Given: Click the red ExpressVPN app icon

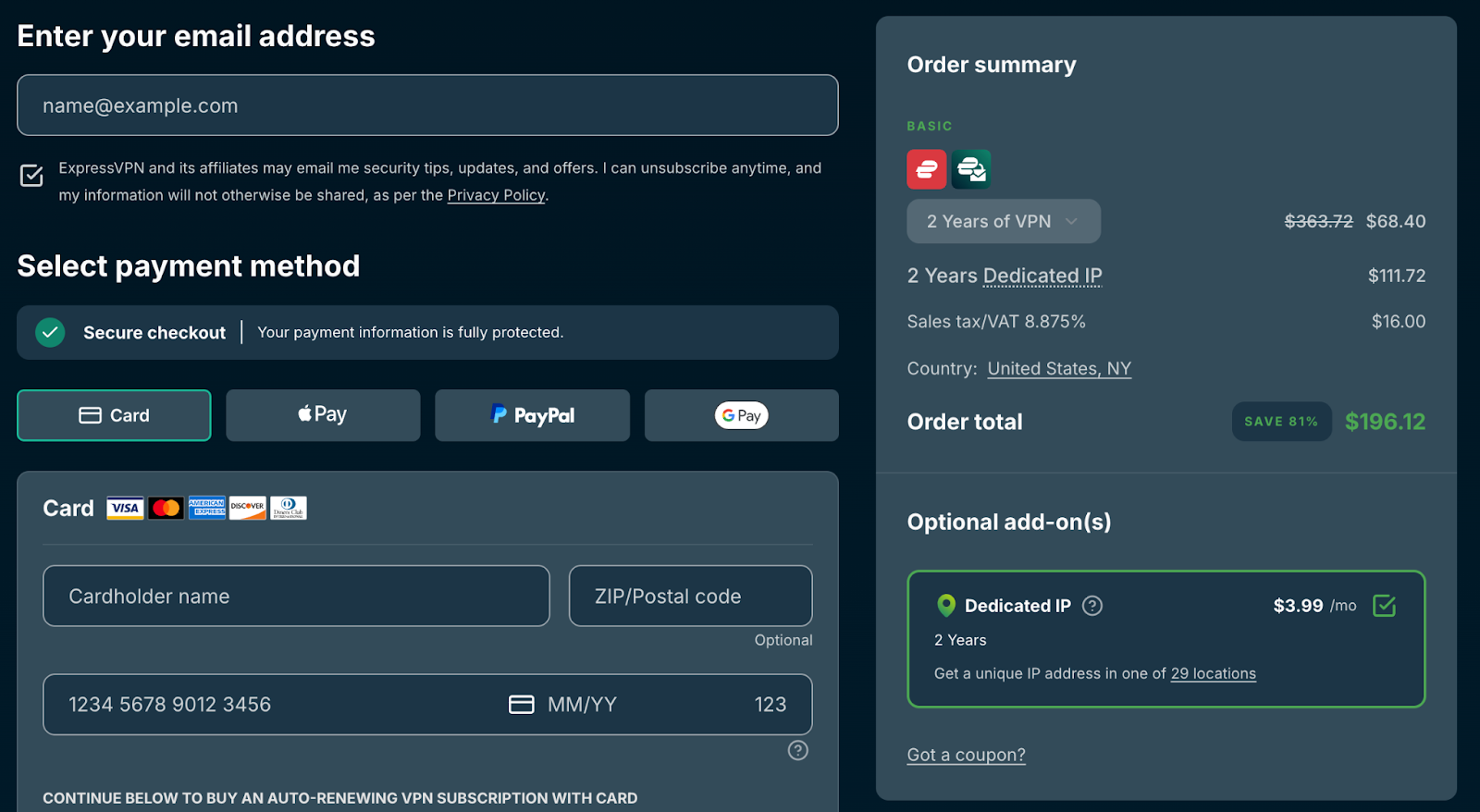Looking at the screenshot, I should pyautogui.click(x=927, y=169).
